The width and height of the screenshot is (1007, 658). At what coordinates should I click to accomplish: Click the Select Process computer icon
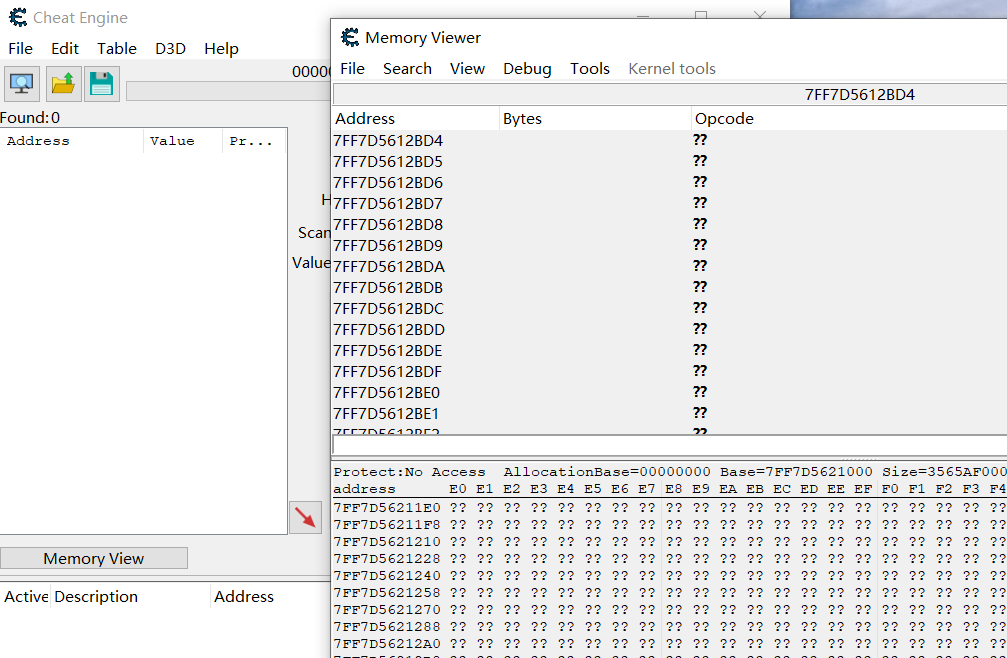coord(22,84)
